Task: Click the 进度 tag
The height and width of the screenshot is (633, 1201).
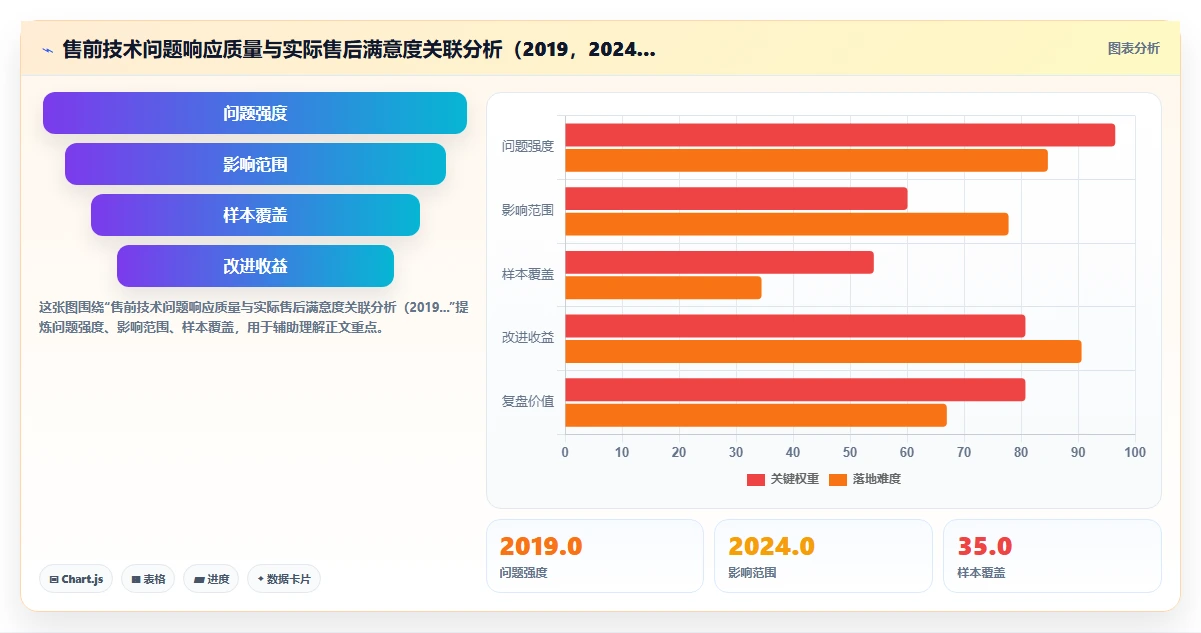Action: 211,579
